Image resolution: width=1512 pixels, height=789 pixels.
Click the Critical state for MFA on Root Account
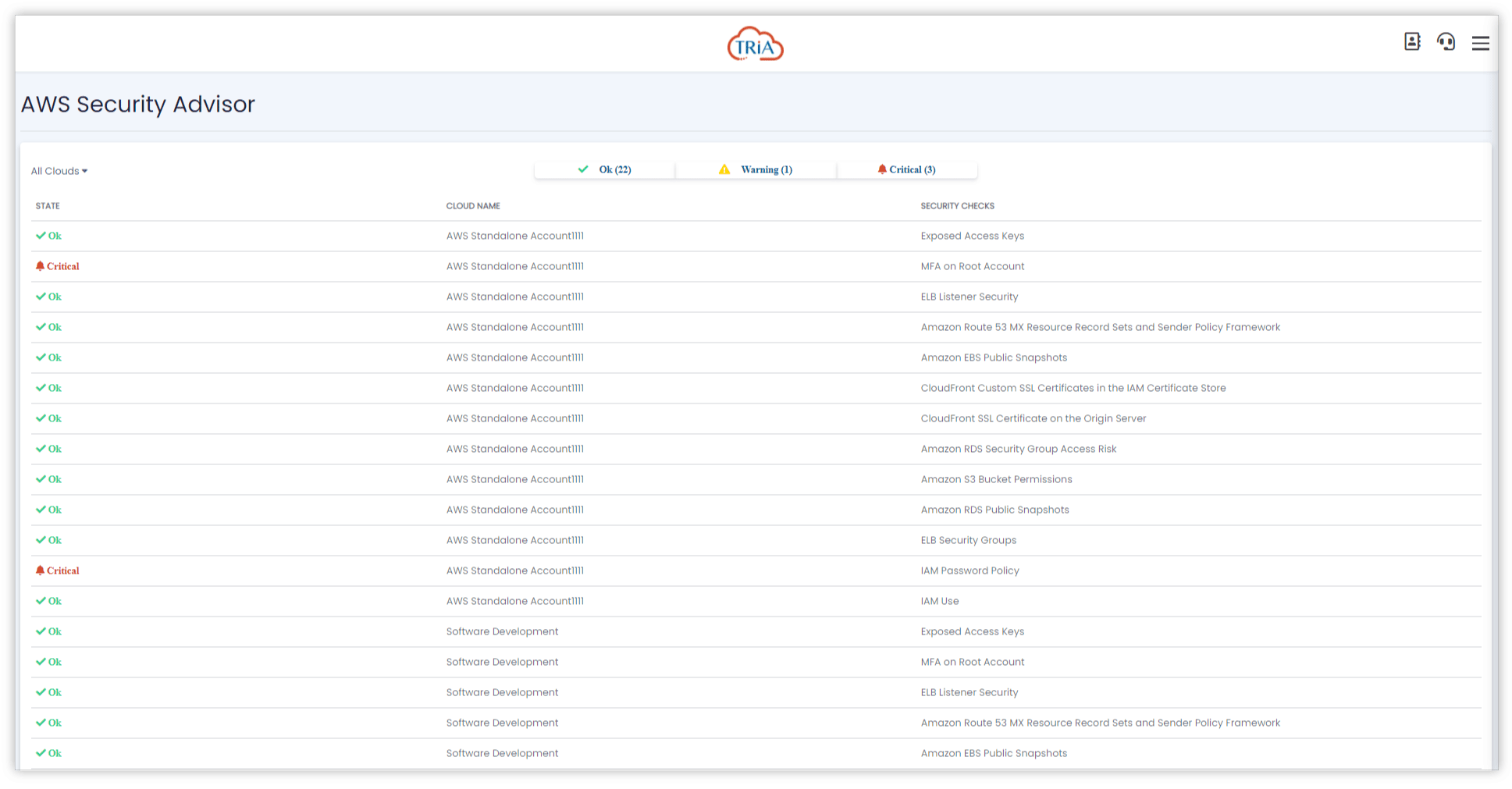click(x=58, y=266)
